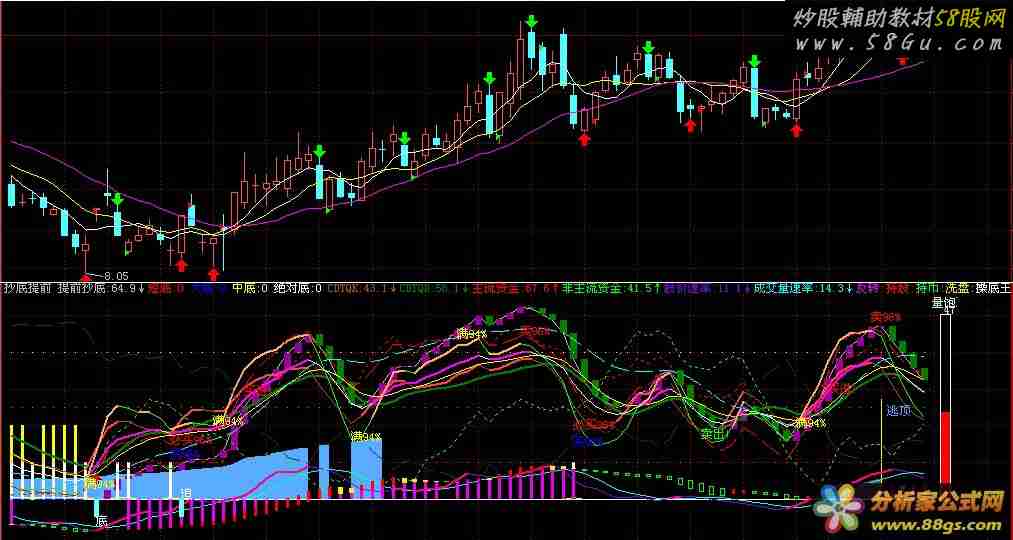The width and height of the screenshot is (1013, 540).
Task: Click the 底 bottom signal marker
Action: (101, 521)
